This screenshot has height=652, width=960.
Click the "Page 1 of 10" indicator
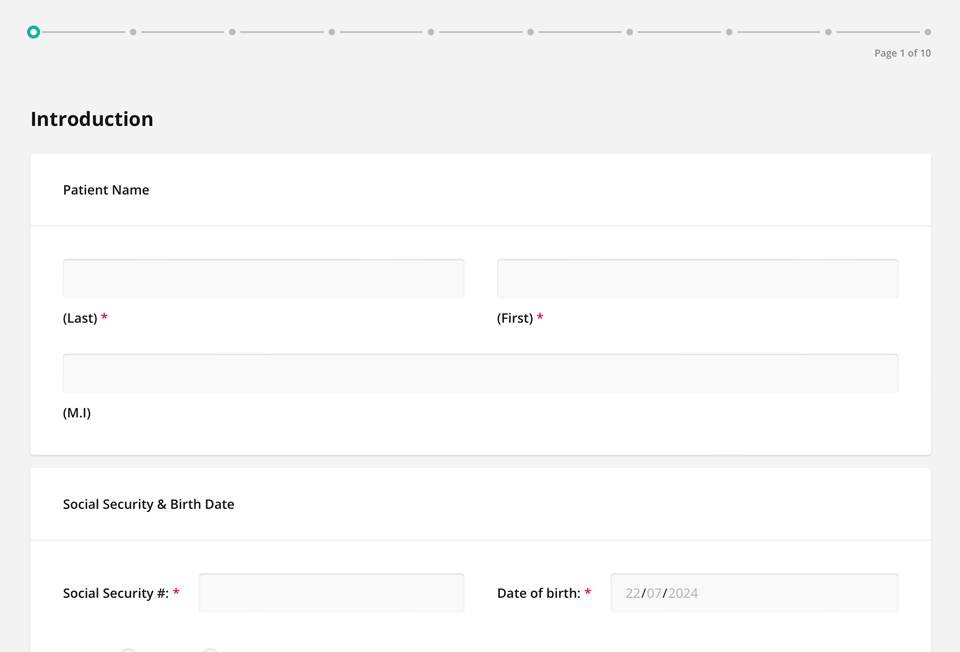[902, 53]
